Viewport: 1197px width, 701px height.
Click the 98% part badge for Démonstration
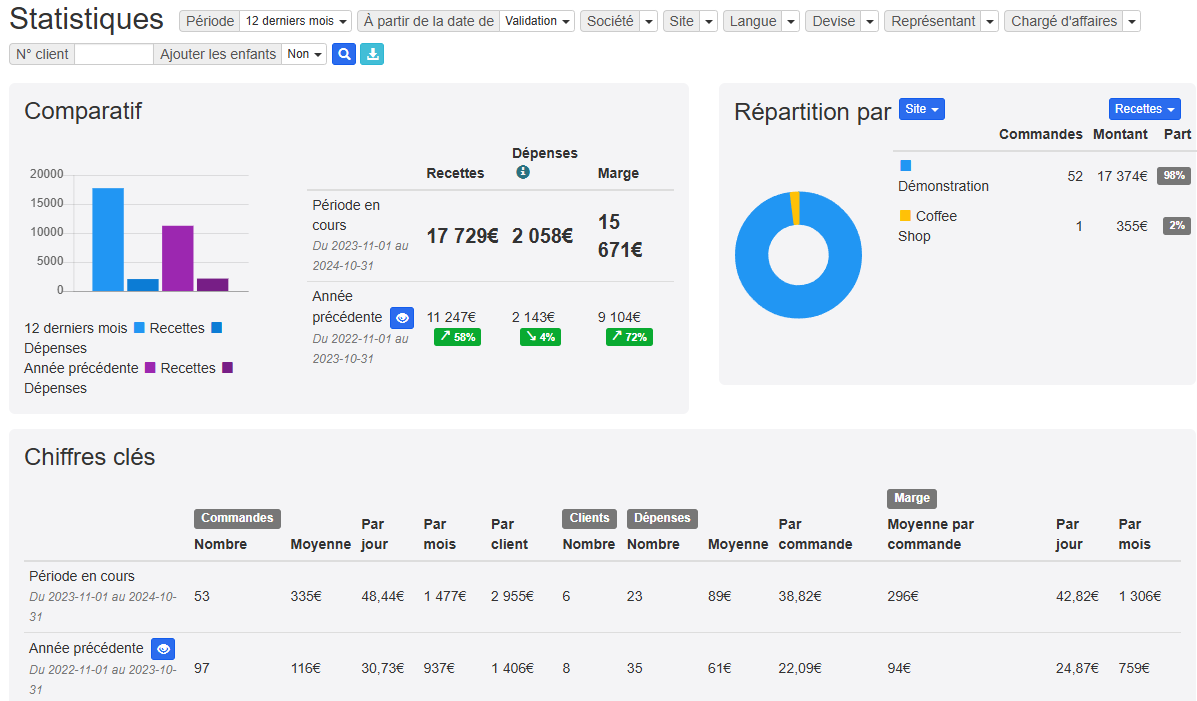pos(1173,176)
